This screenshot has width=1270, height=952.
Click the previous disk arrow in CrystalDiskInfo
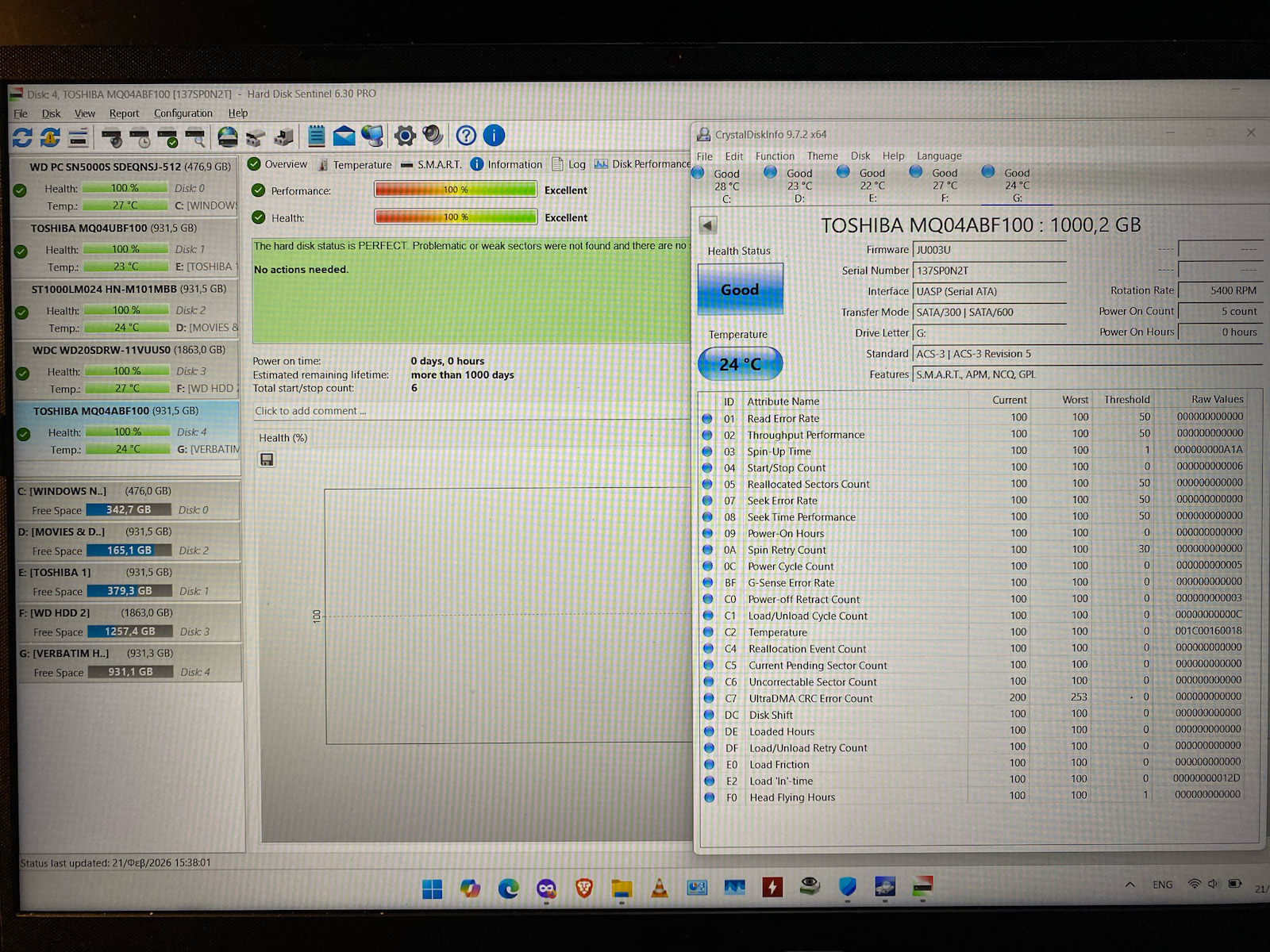pos(708,225)
